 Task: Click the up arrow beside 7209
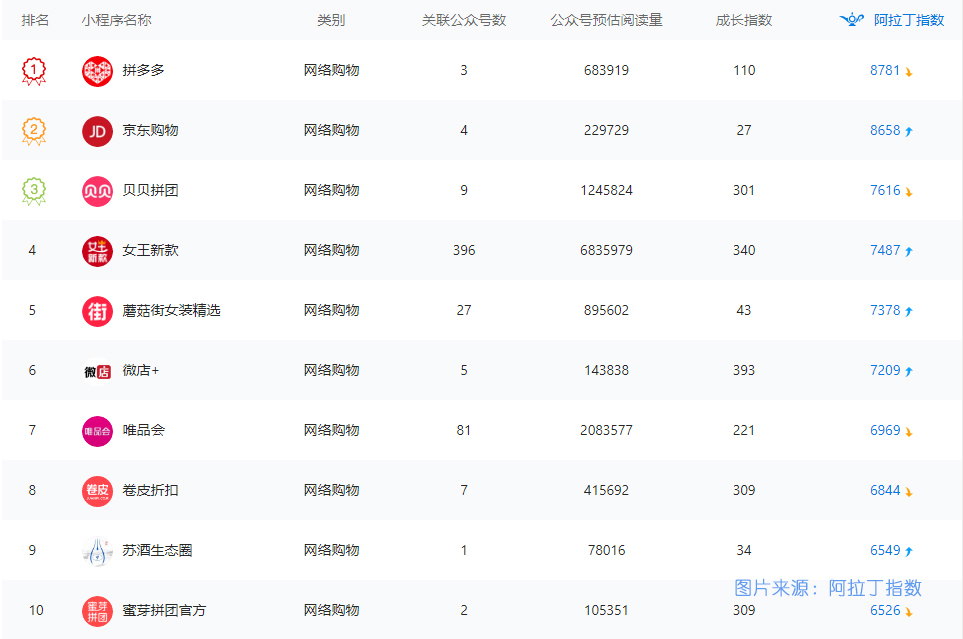pos(909,371)
